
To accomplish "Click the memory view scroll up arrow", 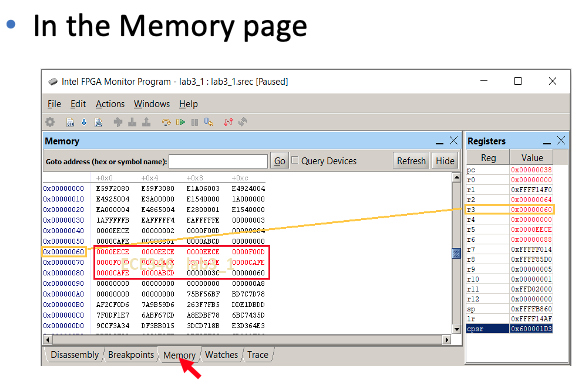I will click(x=457, y=178).
